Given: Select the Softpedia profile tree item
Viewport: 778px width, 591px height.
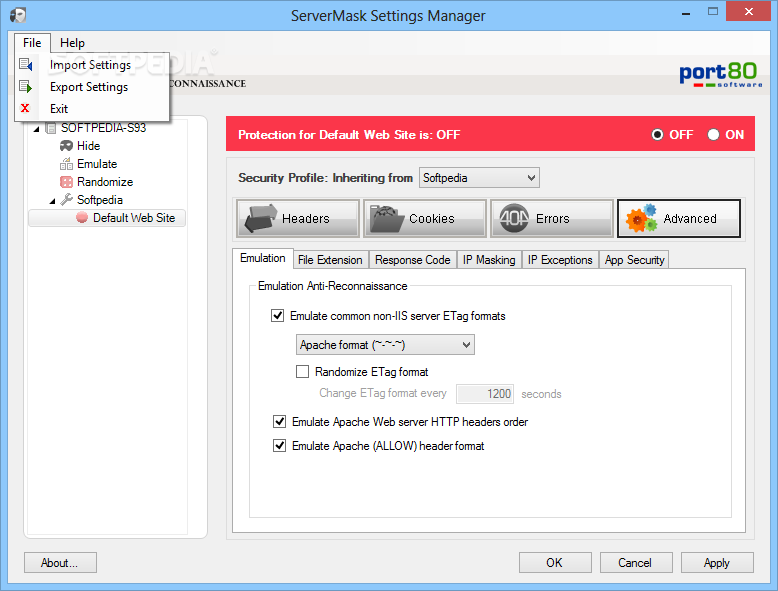Looking at the screenshot, I should [100, 200].
